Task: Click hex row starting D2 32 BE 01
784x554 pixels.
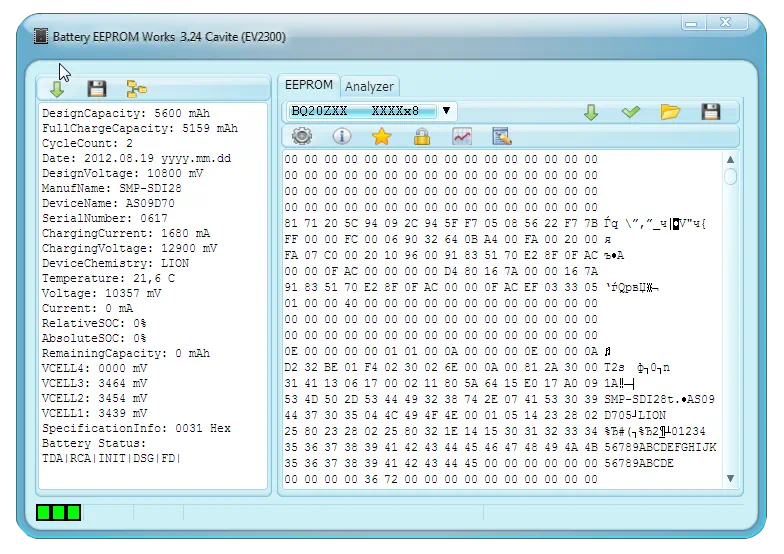Action: point(441,367)
